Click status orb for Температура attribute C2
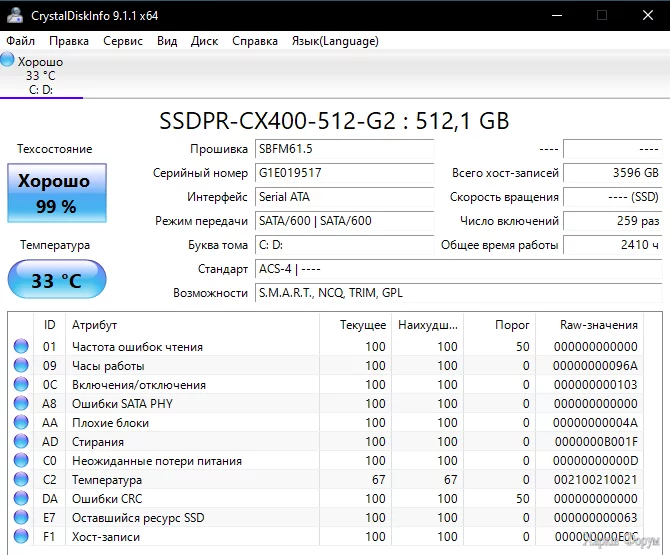The height and width of the screenshot is (555, 670). click(21, 480)
